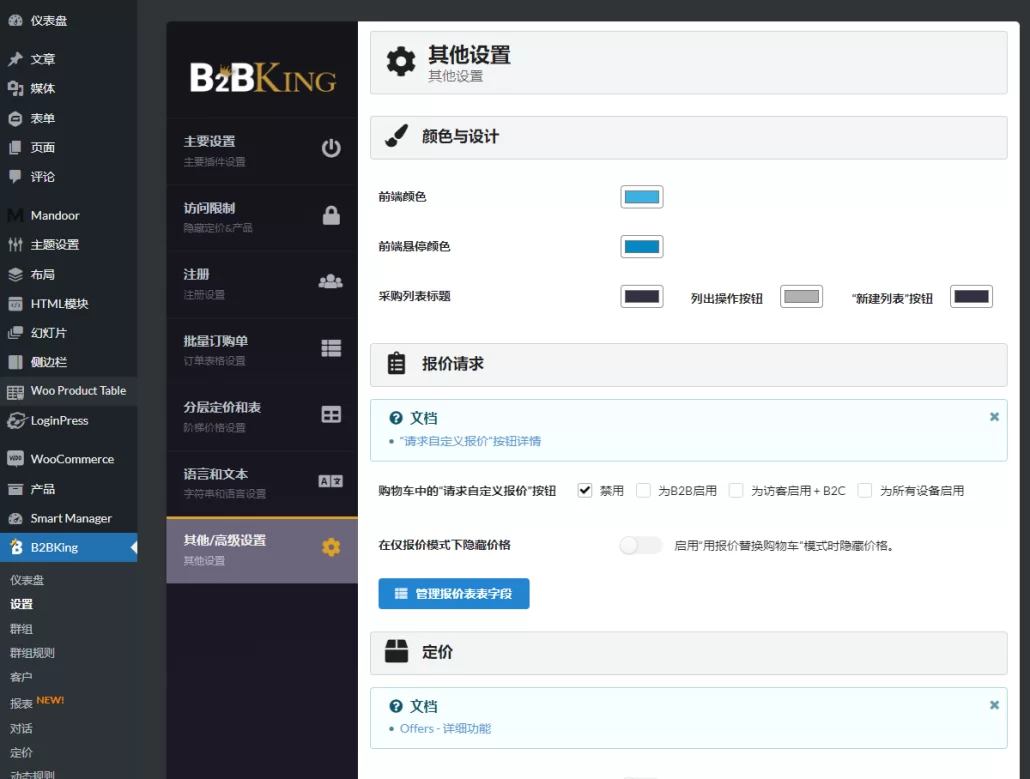Image resolution: width=1030 pixels, height=779 pixels.
Task: Click the WooCommerce woo icon
Action: tap(15, 458)
